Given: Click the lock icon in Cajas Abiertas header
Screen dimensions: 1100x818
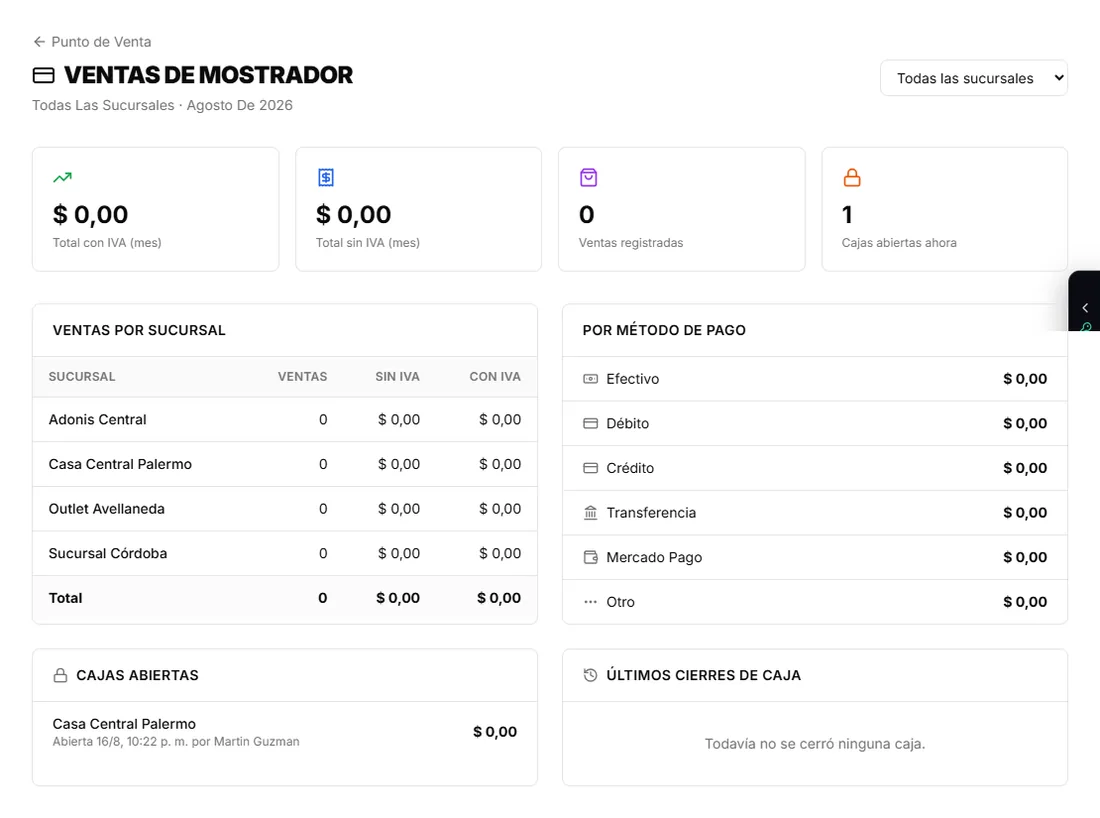Looking at the screenshot, I should [60, 675].
